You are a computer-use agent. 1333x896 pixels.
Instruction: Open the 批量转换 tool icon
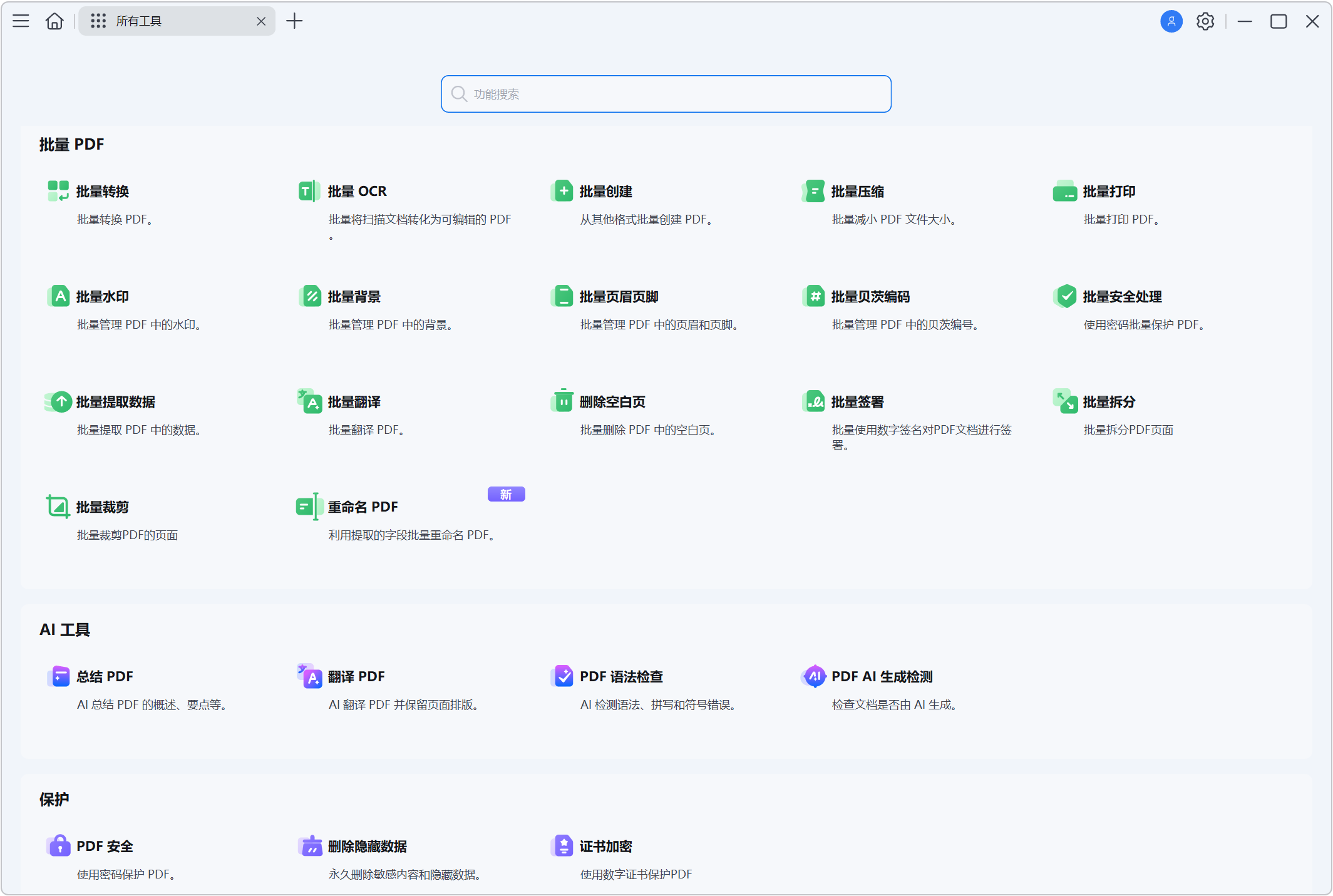59,191
